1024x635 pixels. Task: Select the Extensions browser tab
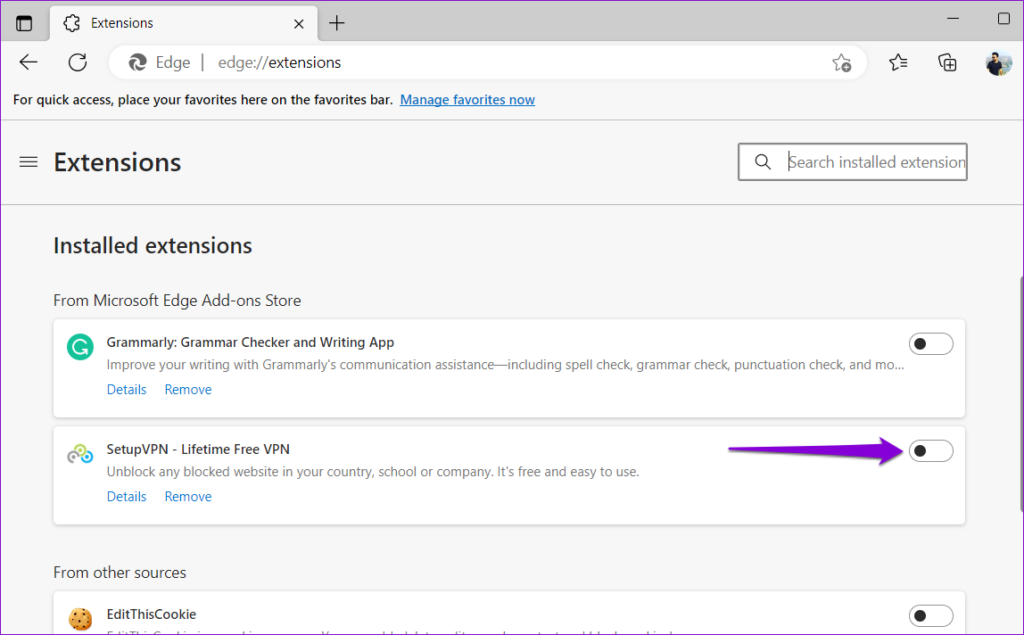180,22
